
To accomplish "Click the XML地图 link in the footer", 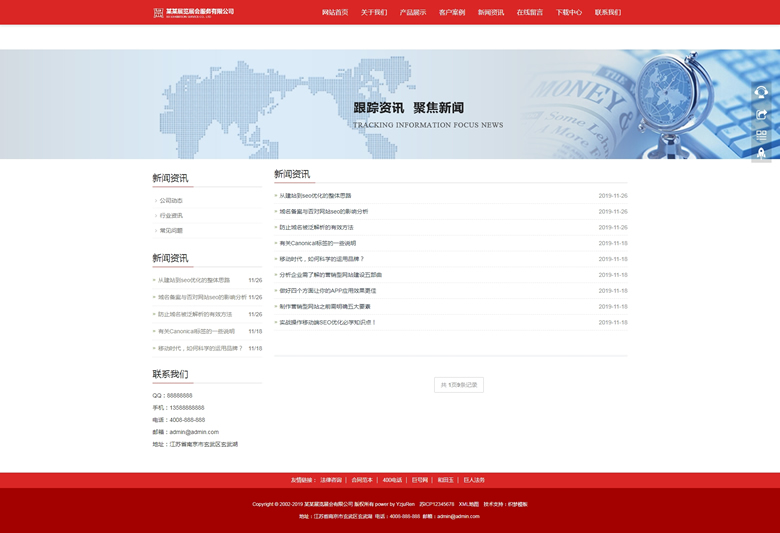I will (469, 504).
